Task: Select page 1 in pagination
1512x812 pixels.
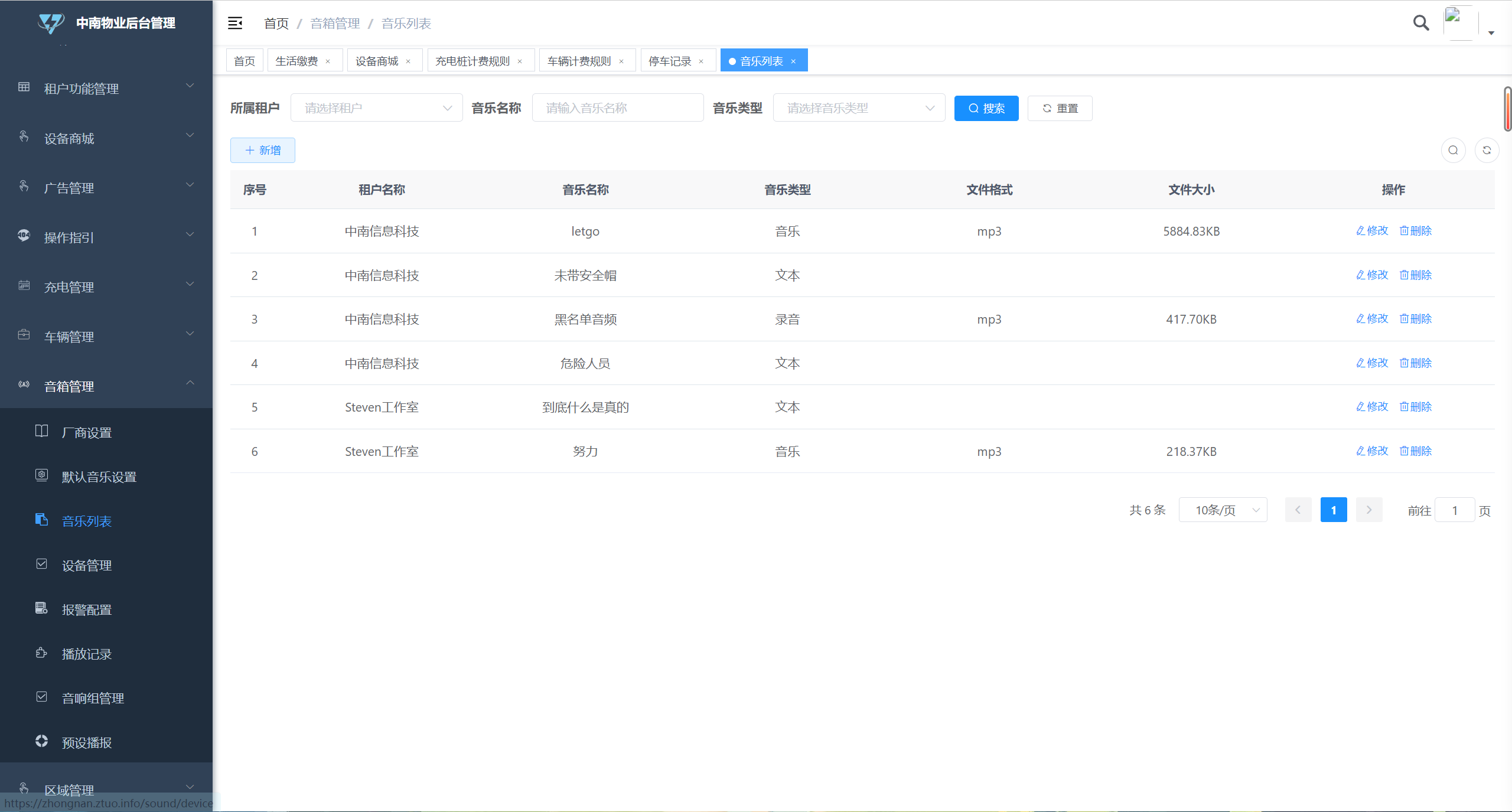Action: [x=1334, y=510]
